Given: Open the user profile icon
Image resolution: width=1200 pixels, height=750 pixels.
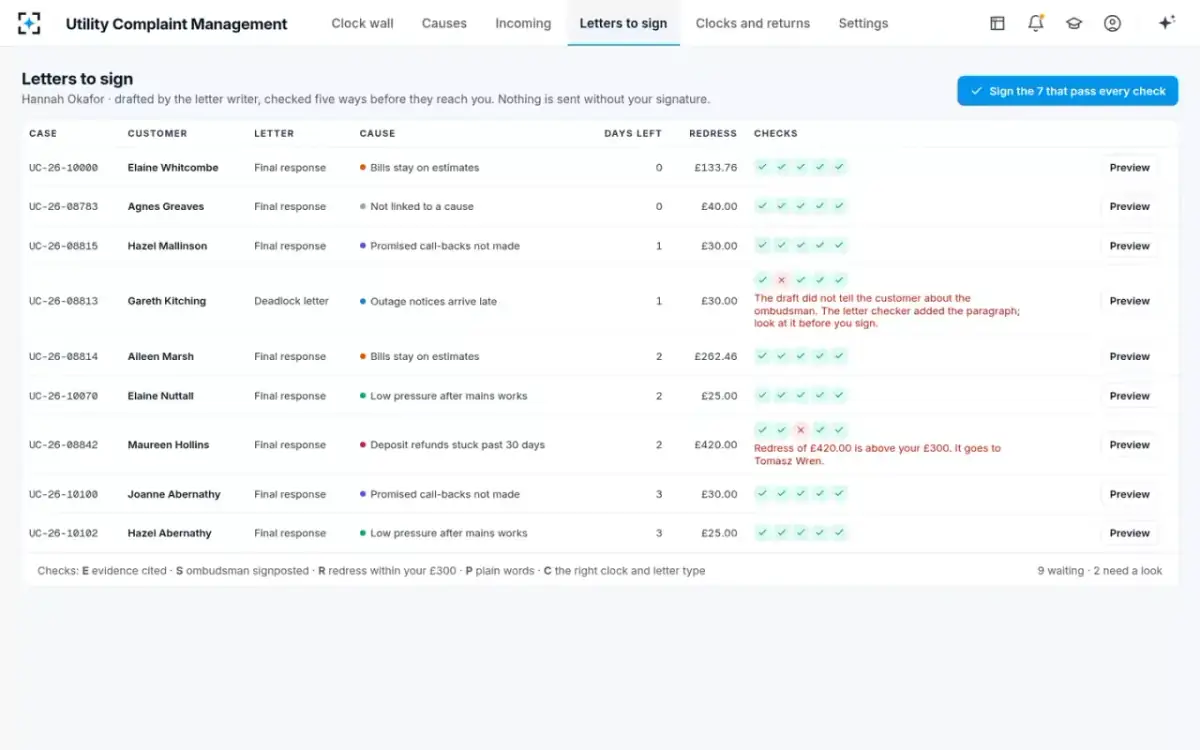Looking at the screenshot, I should [1112, 23].
